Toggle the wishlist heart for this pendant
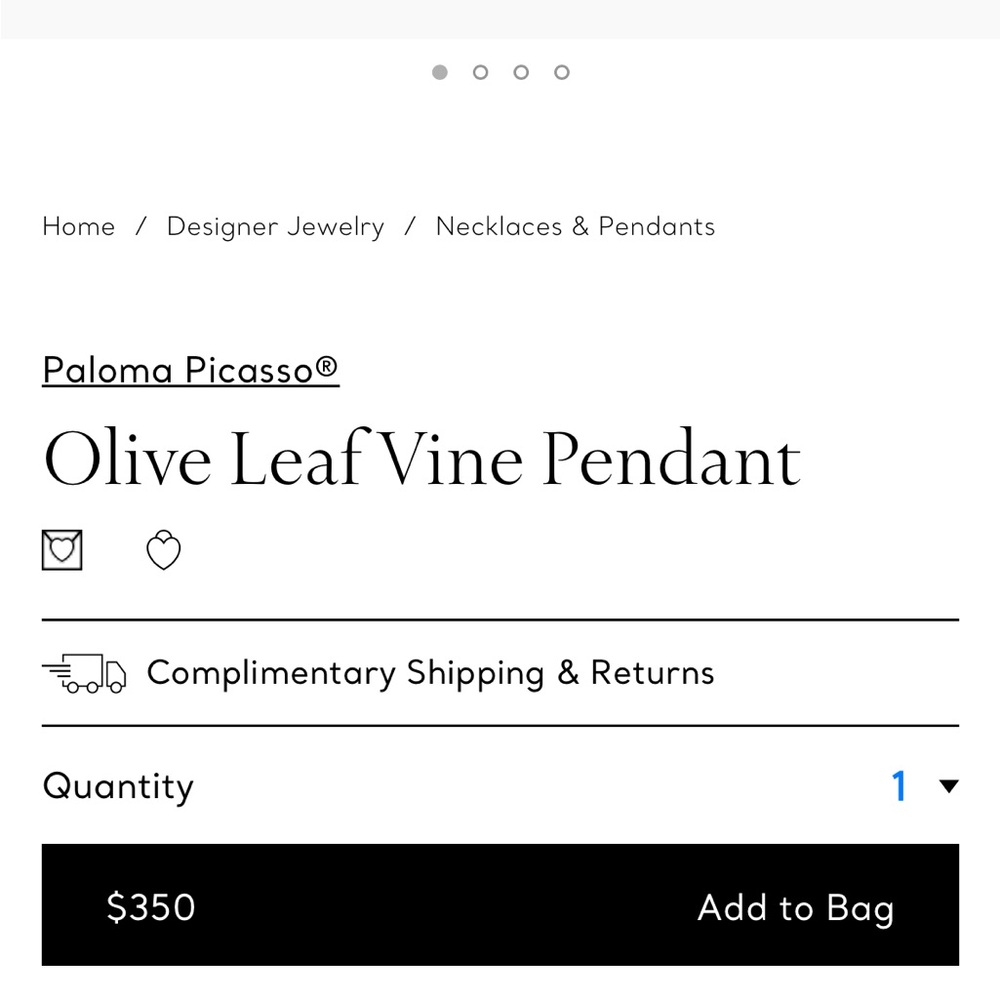The height and width of the screenshot is (1000, 1000). [x=163, y=550]
